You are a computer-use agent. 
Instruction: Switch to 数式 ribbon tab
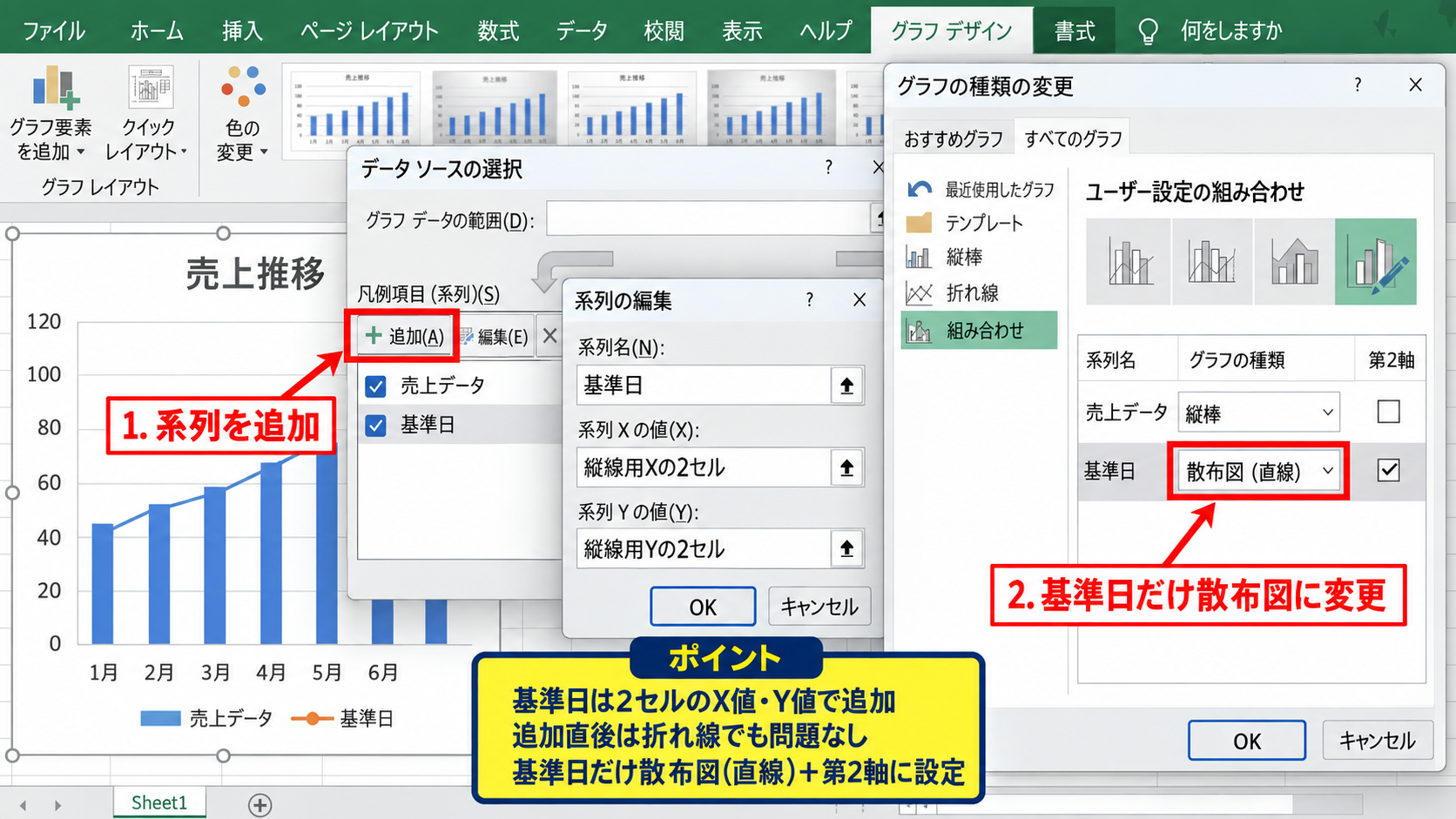[x=498, y=31]
